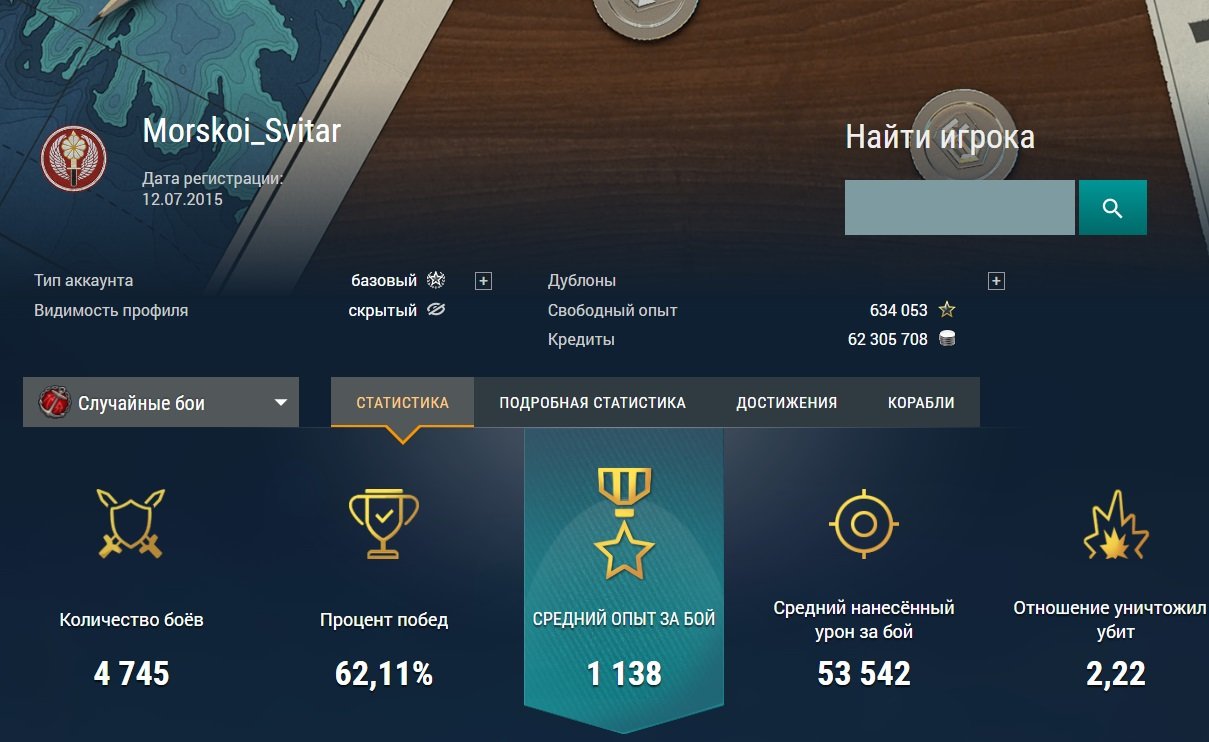The image size is (1209, 742).
Task: Select the Средний опыт за бой tile
Action: click(x=624, y=618)
